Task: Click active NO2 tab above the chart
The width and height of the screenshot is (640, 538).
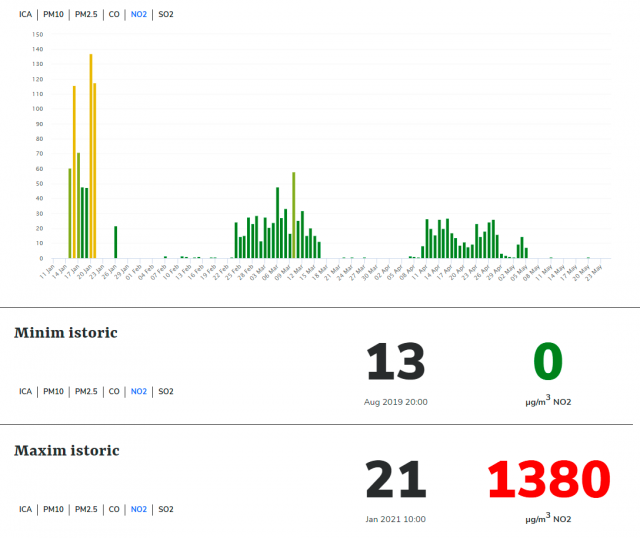Action: tap(139, 15)
